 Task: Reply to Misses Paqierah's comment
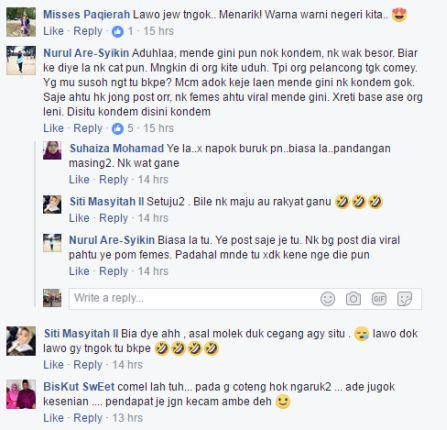coord(88,31)
